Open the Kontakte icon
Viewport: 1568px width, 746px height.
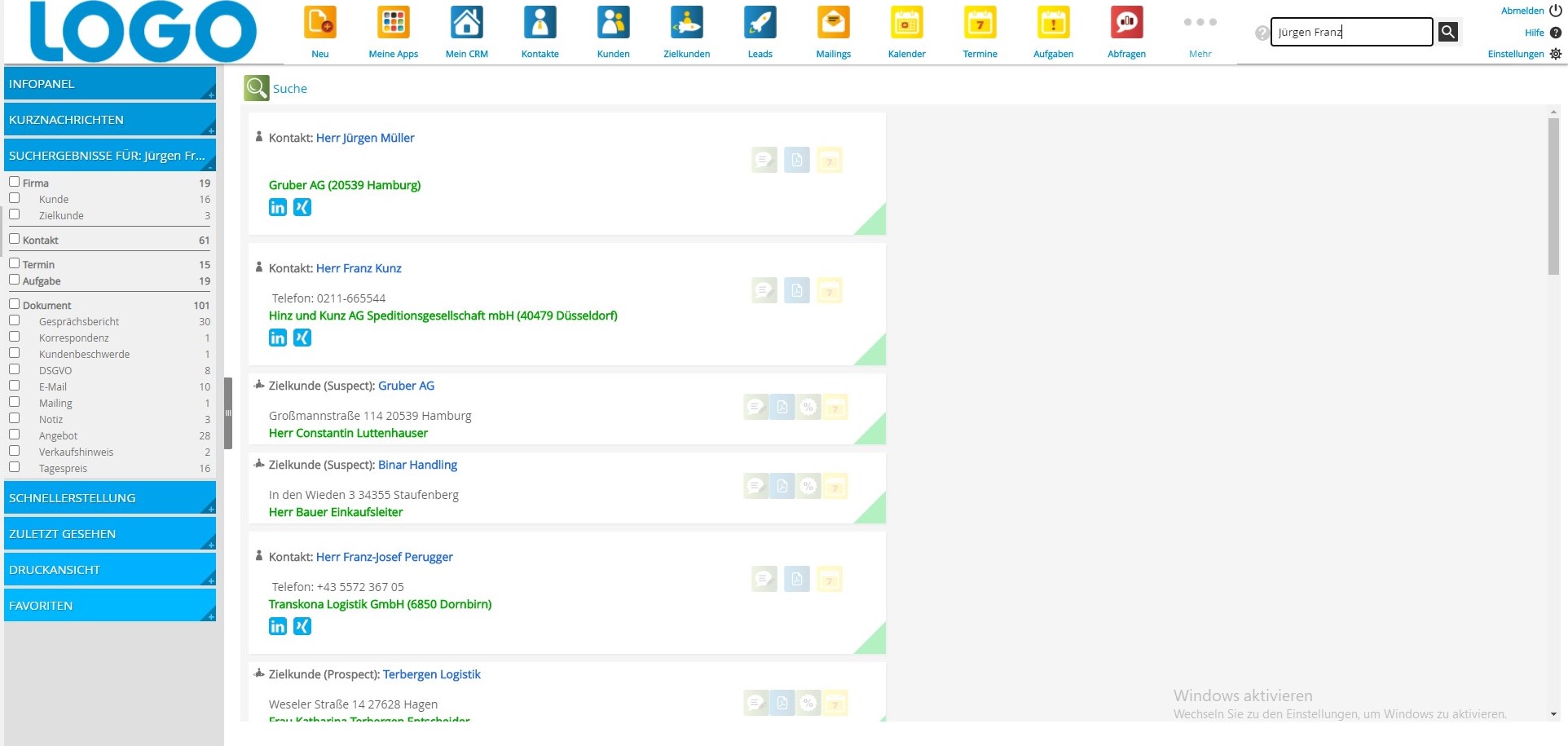pos(540,23)
